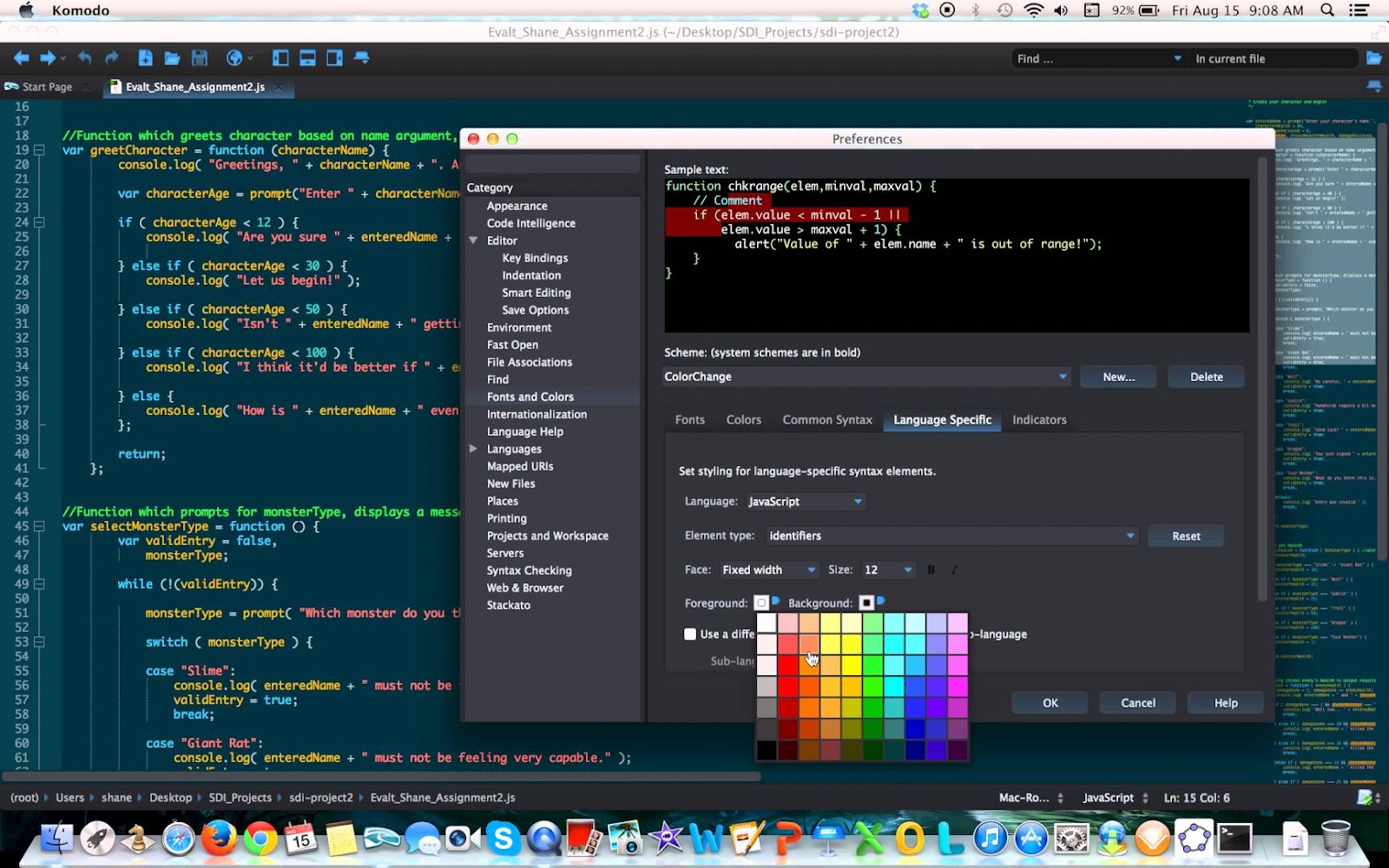
Task: Click the browser preview globe icon
Action: pyautogui.click(x=234, y=58)
